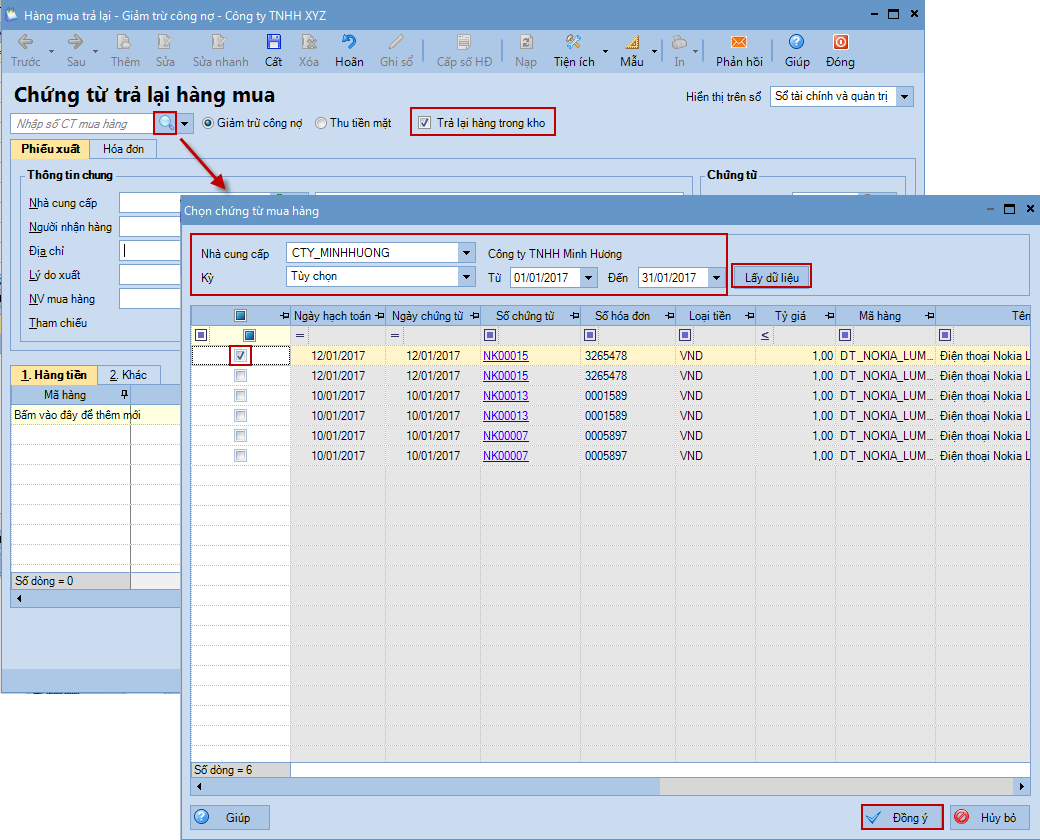Open Giúp help icon in main toolbar
This screenshot has height=840, width=1040.
point(797,42)
